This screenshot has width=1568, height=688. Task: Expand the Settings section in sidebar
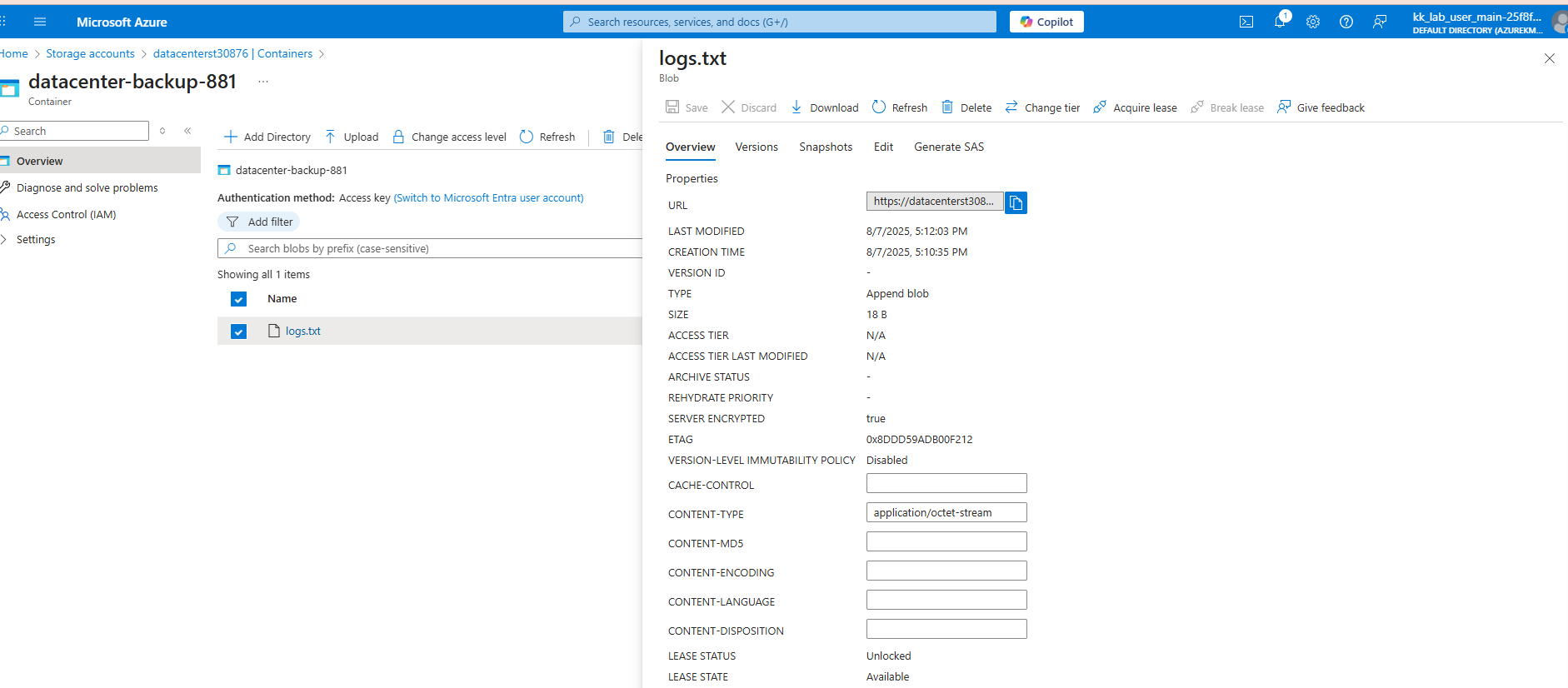[5, 240]
